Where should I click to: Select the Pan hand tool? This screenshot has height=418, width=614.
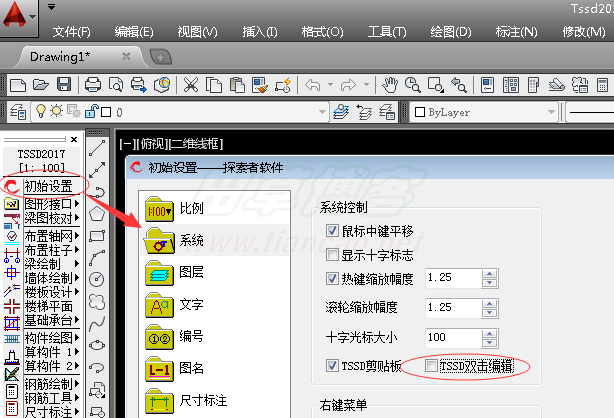click(x=390, y=85)
